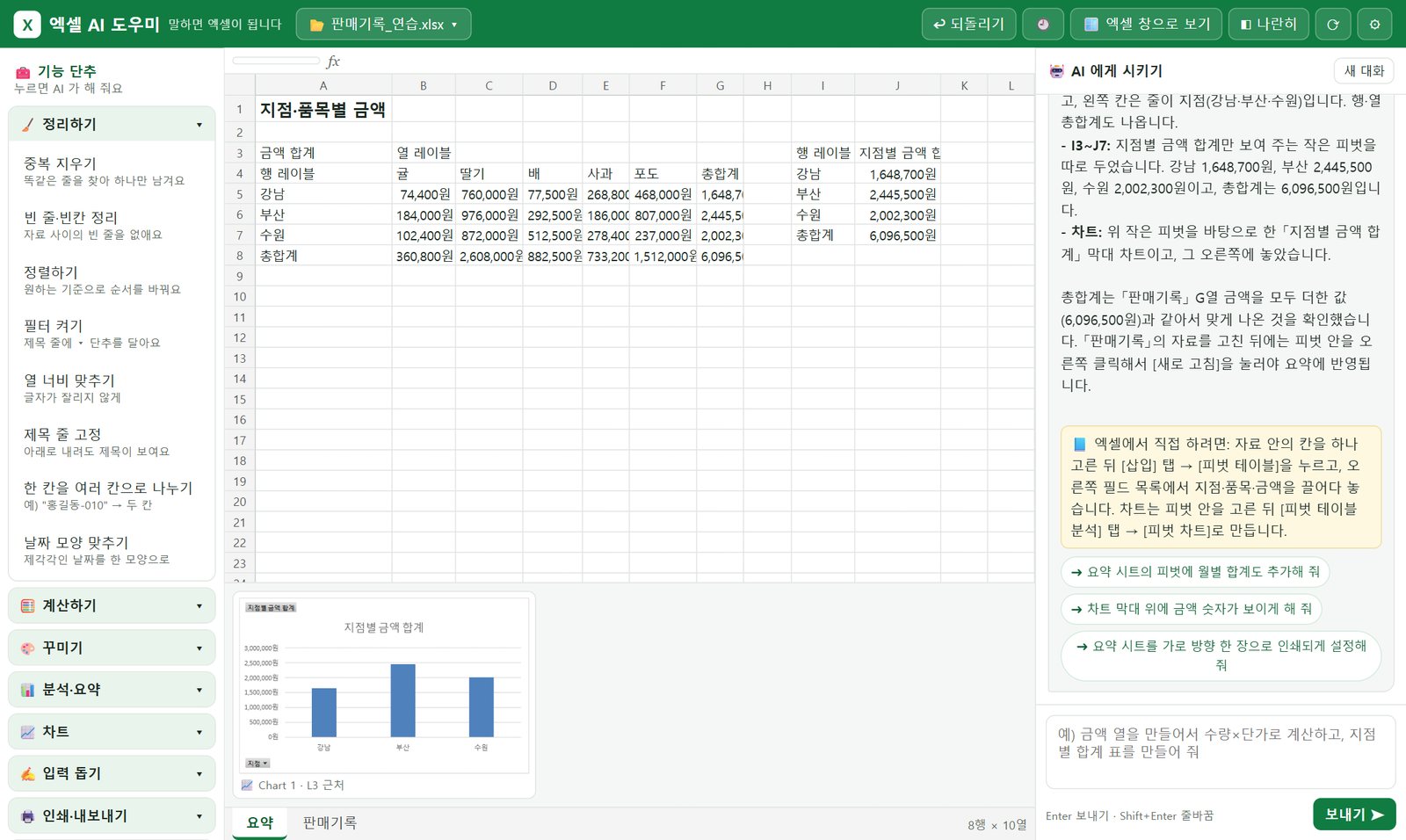Screen dimensions: 1406x840
Task: Click the 나란히 side-by-side button
Action: [1268, 25]
